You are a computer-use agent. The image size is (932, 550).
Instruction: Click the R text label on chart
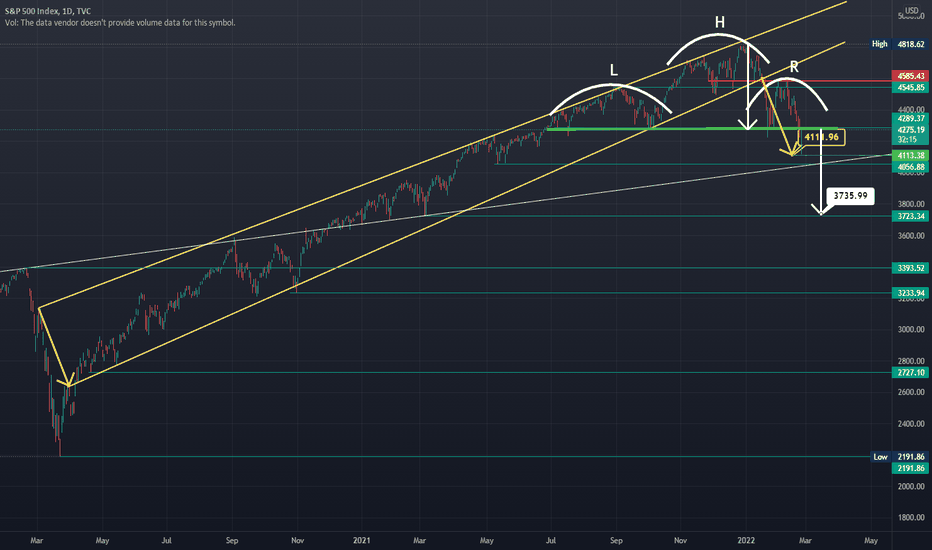pyautogui.click(x=794, y=67)
